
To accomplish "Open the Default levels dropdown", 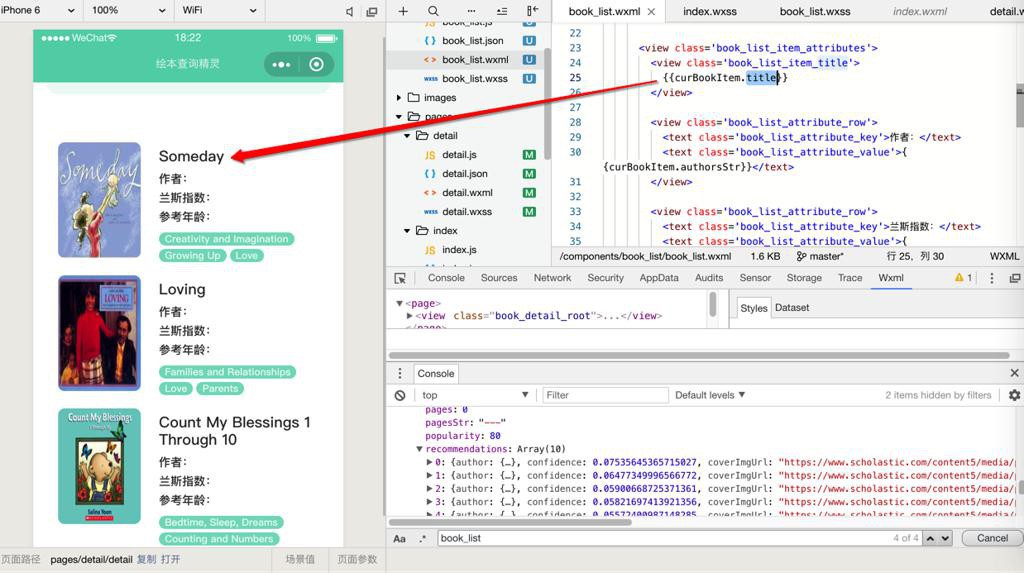I will 709,395.
